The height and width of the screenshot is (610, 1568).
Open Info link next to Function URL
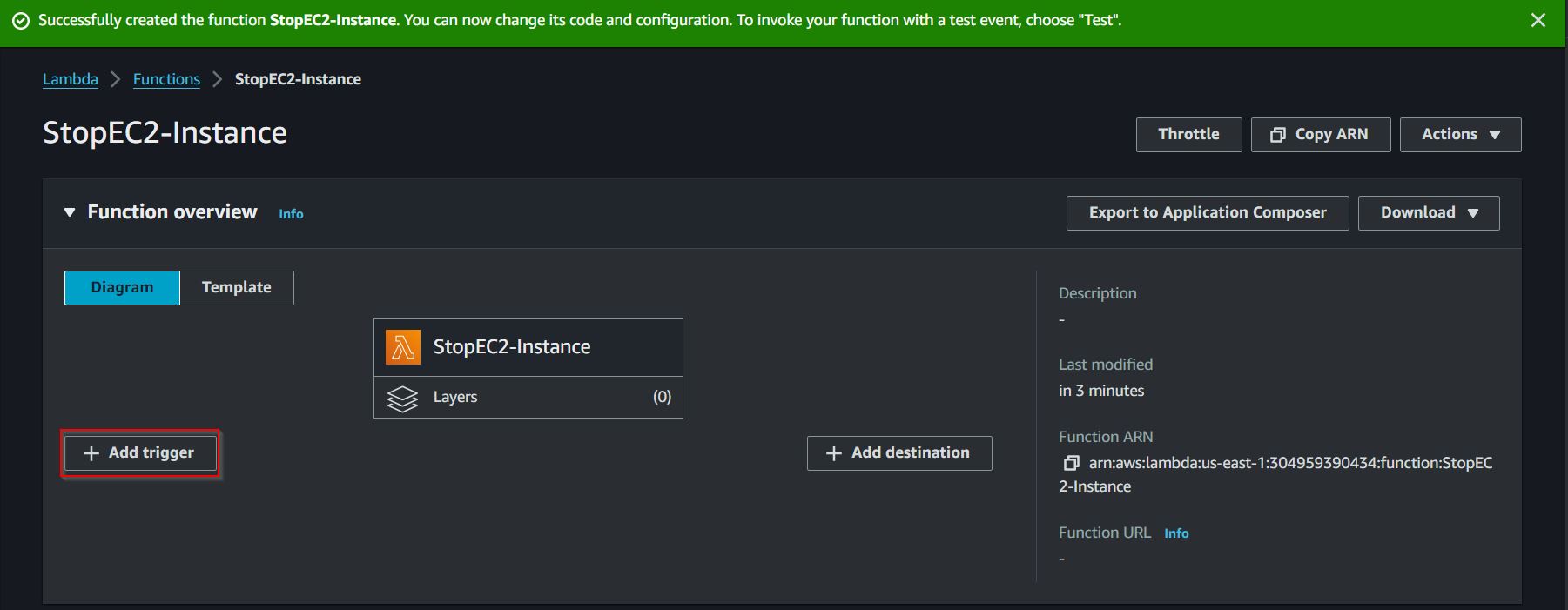(1176, 533)
